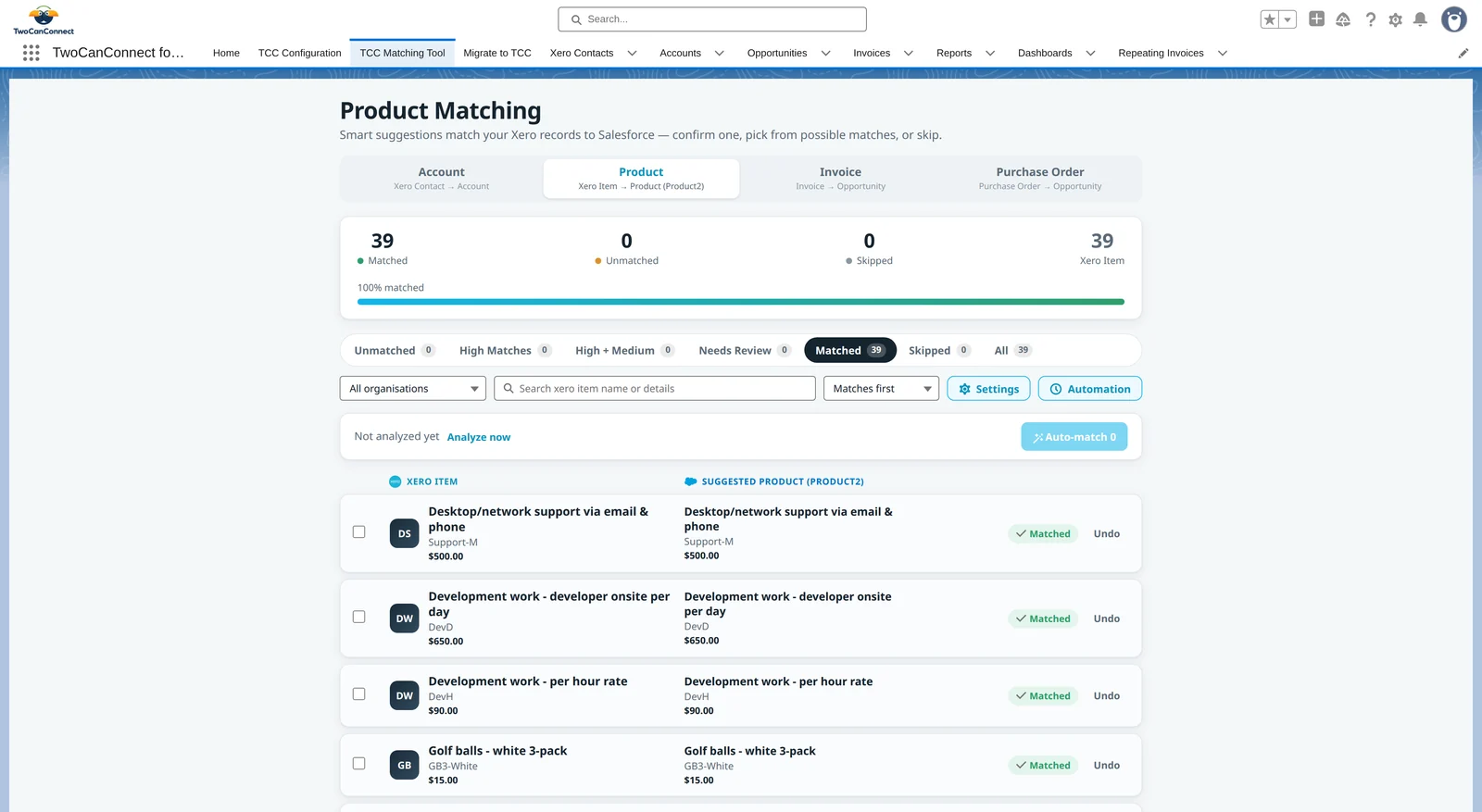This screenshot has height=812, width=1482.
Task: Click the DW avatar for developer onsite per day
Action: tap(405, 618)
